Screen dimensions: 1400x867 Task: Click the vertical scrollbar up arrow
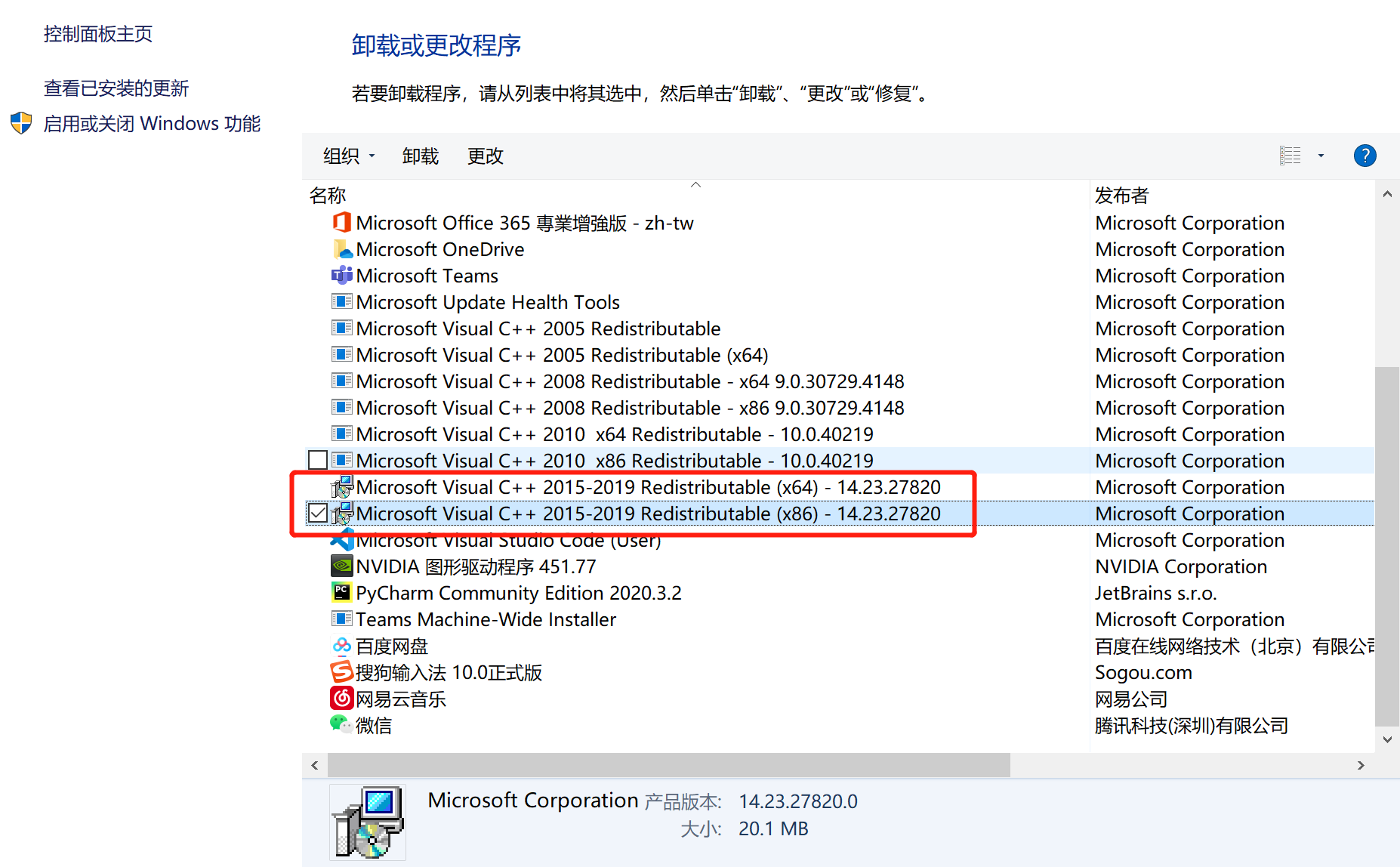[1387, 194]
